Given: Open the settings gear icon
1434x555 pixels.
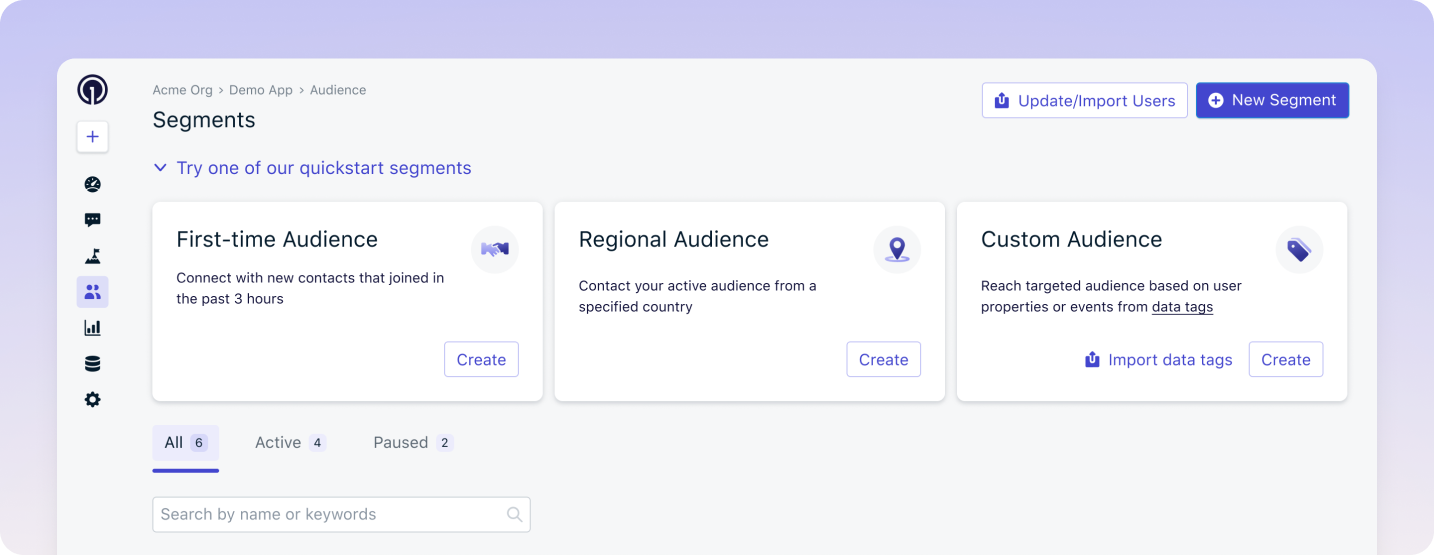Looking at the screenshot, I should point(92,400).
